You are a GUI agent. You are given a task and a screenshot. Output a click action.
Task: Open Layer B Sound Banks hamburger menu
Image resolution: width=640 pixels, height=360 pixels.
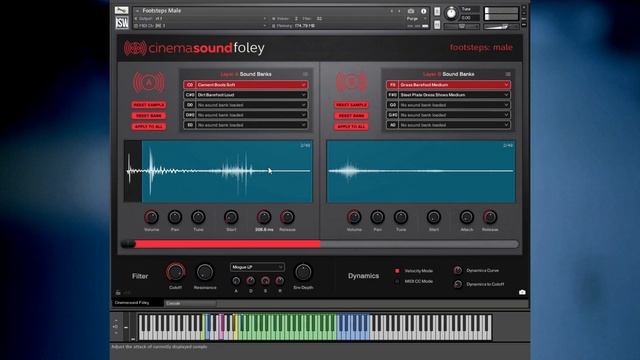pos(508,74)
